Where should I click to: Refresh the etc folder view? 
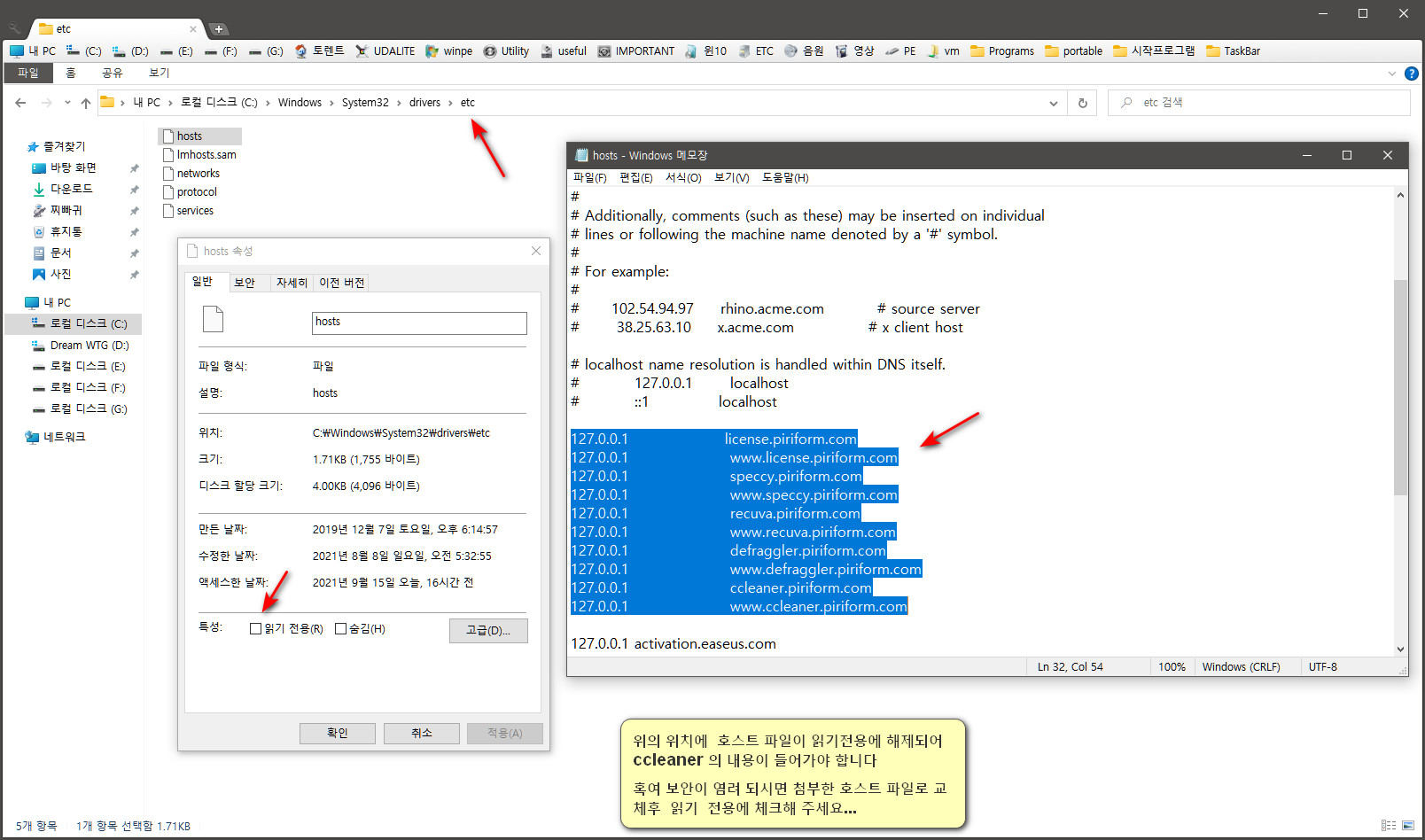[1082, 103]
